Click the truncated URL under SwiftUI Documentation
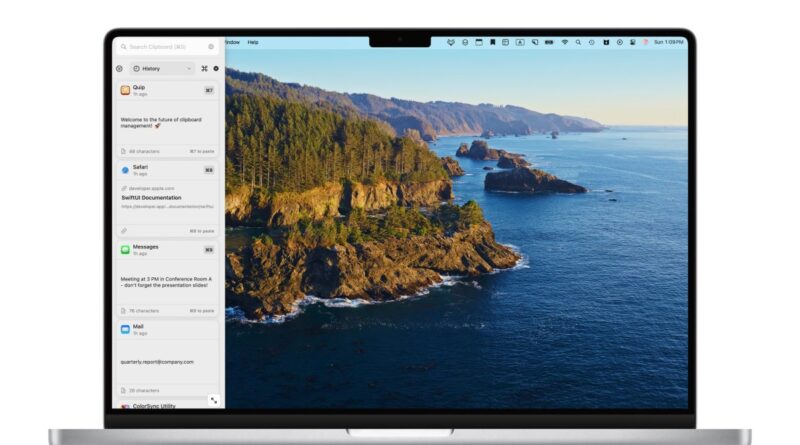Image resolution: width=800 pixels, height=445 pixels. (x=167, y=207)
